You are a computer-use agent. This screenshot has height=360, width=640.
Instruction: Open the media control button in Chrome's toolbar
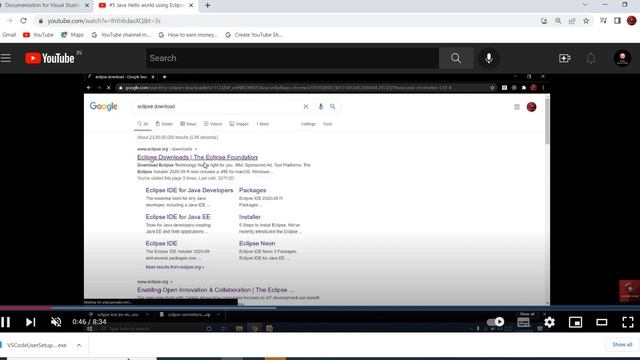pyautogui.click(x=603, y=20)
